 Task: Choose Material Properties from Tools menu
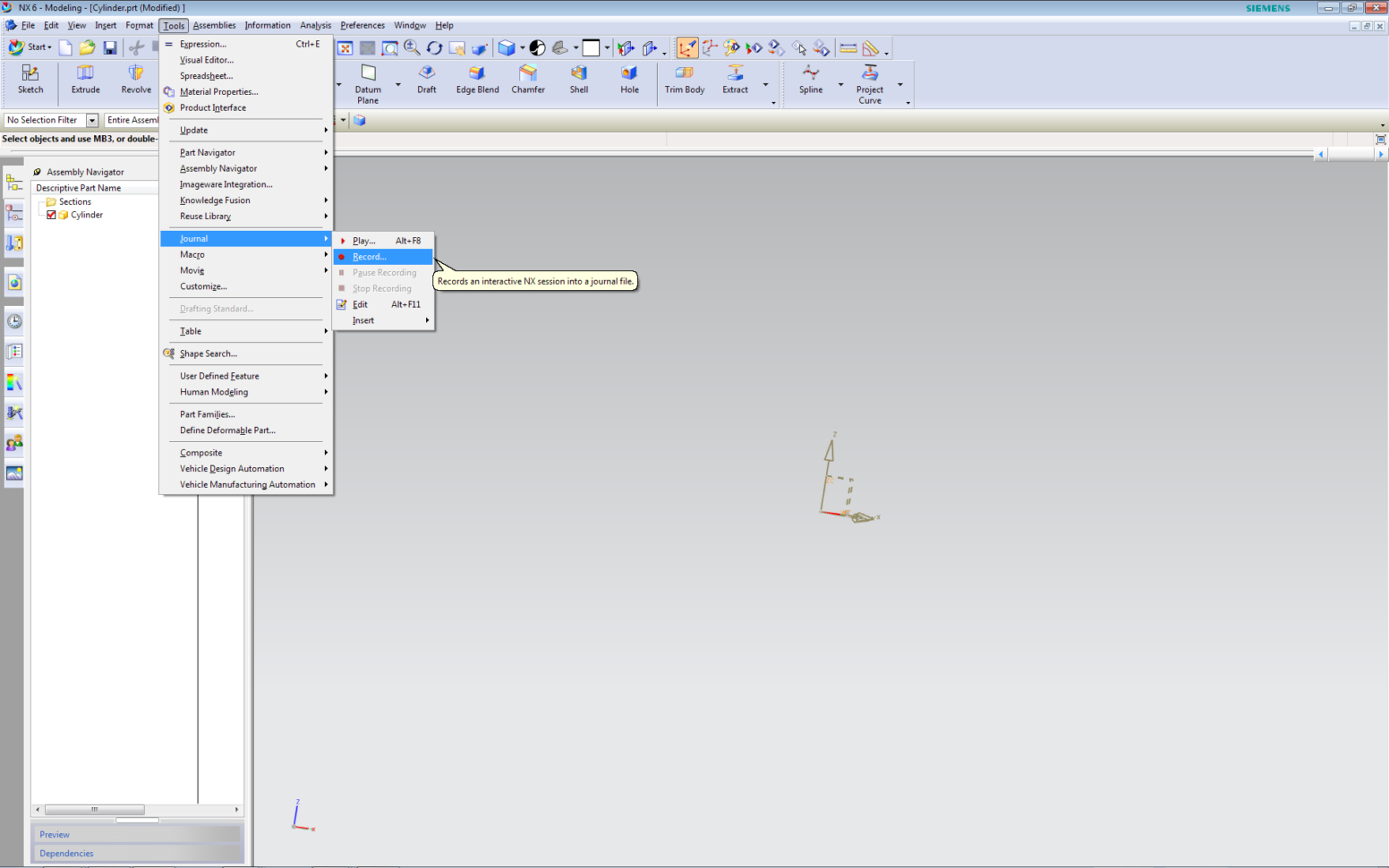coord(246,92)
